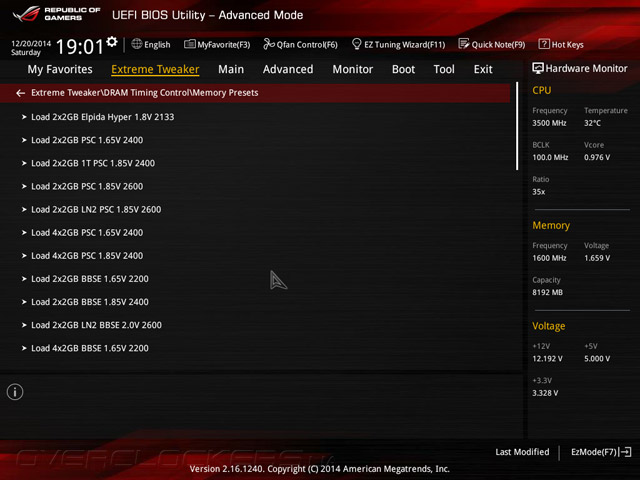
Task: Expand arrow beside 2x2GB PSC 1.65V 2400
Action: point(24,140)
